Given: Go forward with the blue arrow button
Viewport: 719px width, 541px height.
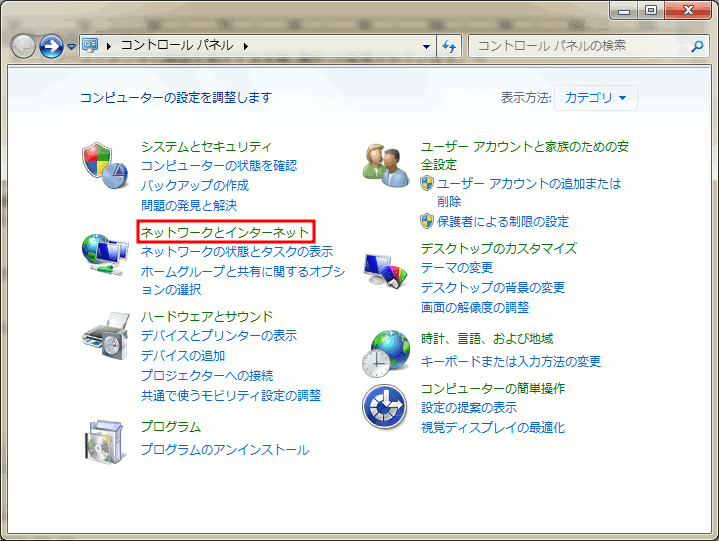Looking at the screenshot, I should tap(51, 46).
